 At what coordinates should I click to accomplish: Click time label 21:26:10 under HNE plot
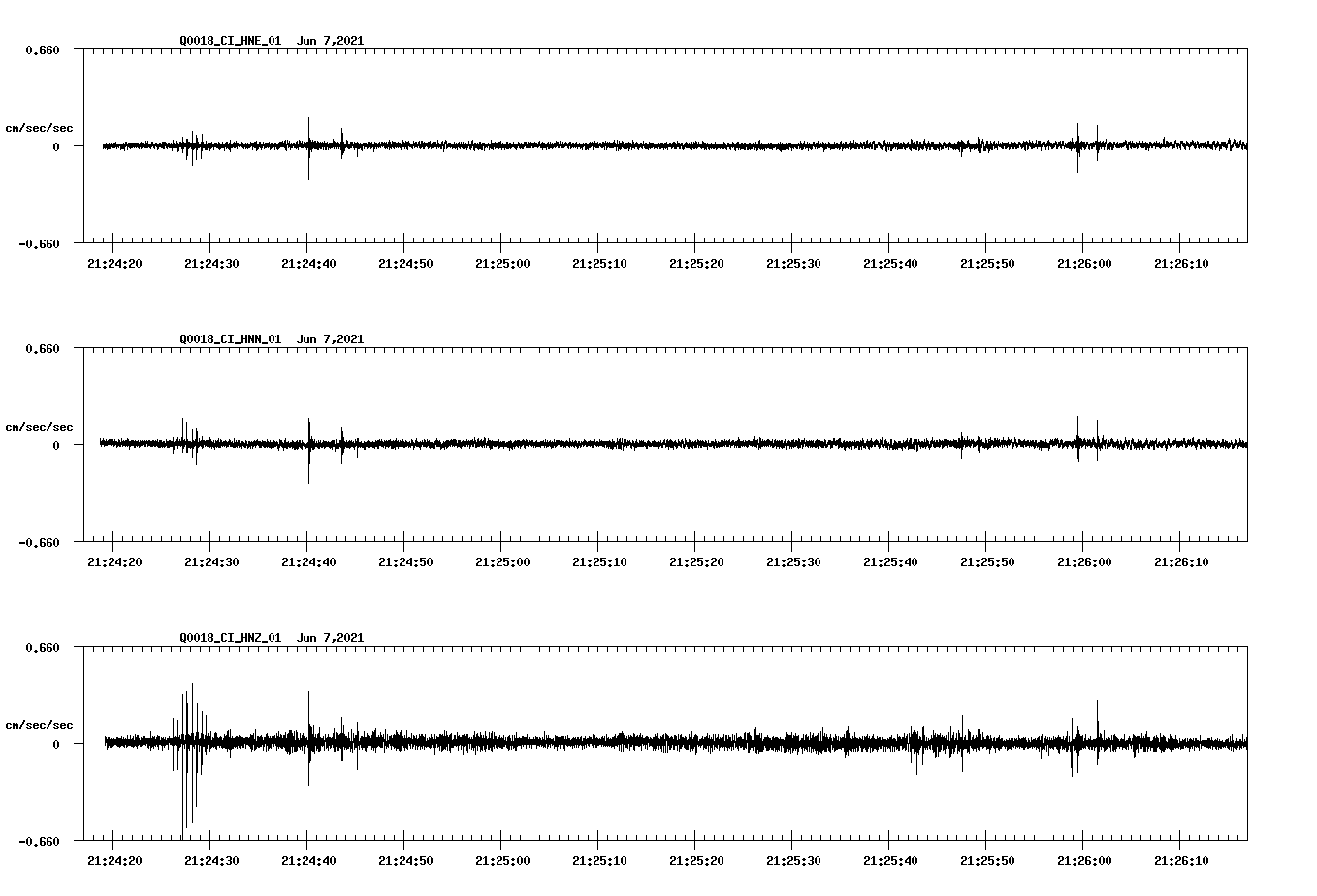(x=1181, y=263)
